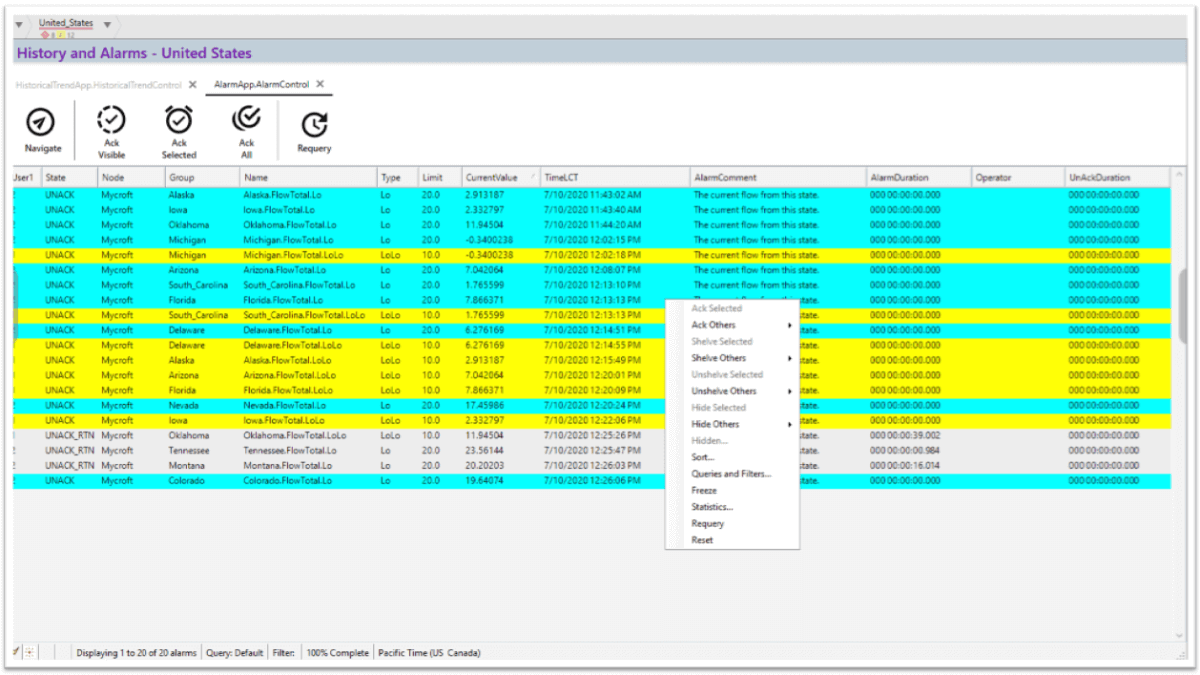This screenshot has width=1200, height=675.
Task: Click the Ack Selected alarm clock icon
Action: [x=179, y=121]
